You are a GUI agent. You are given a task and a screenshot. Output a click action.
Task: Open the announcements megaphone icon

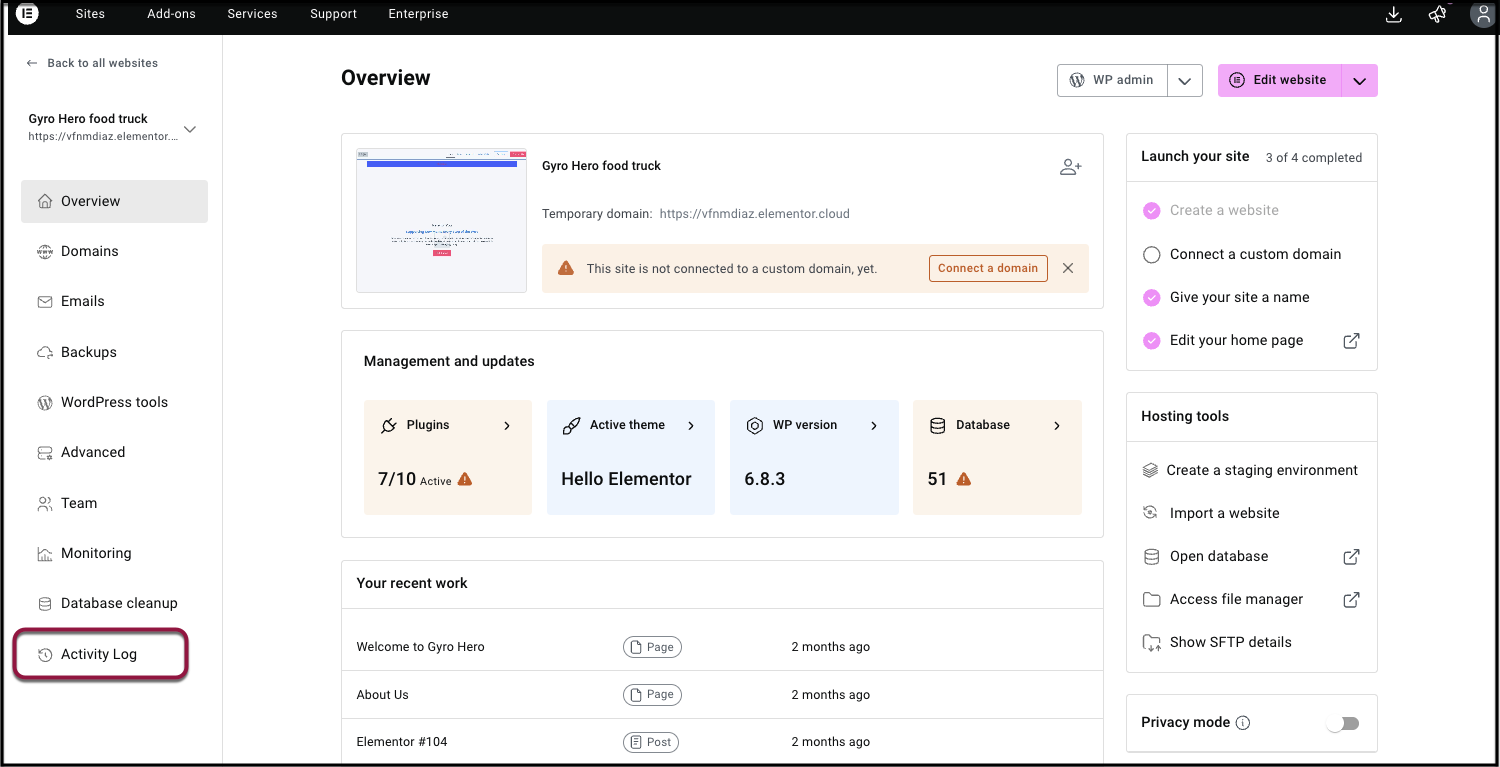tap(1437, 14)
